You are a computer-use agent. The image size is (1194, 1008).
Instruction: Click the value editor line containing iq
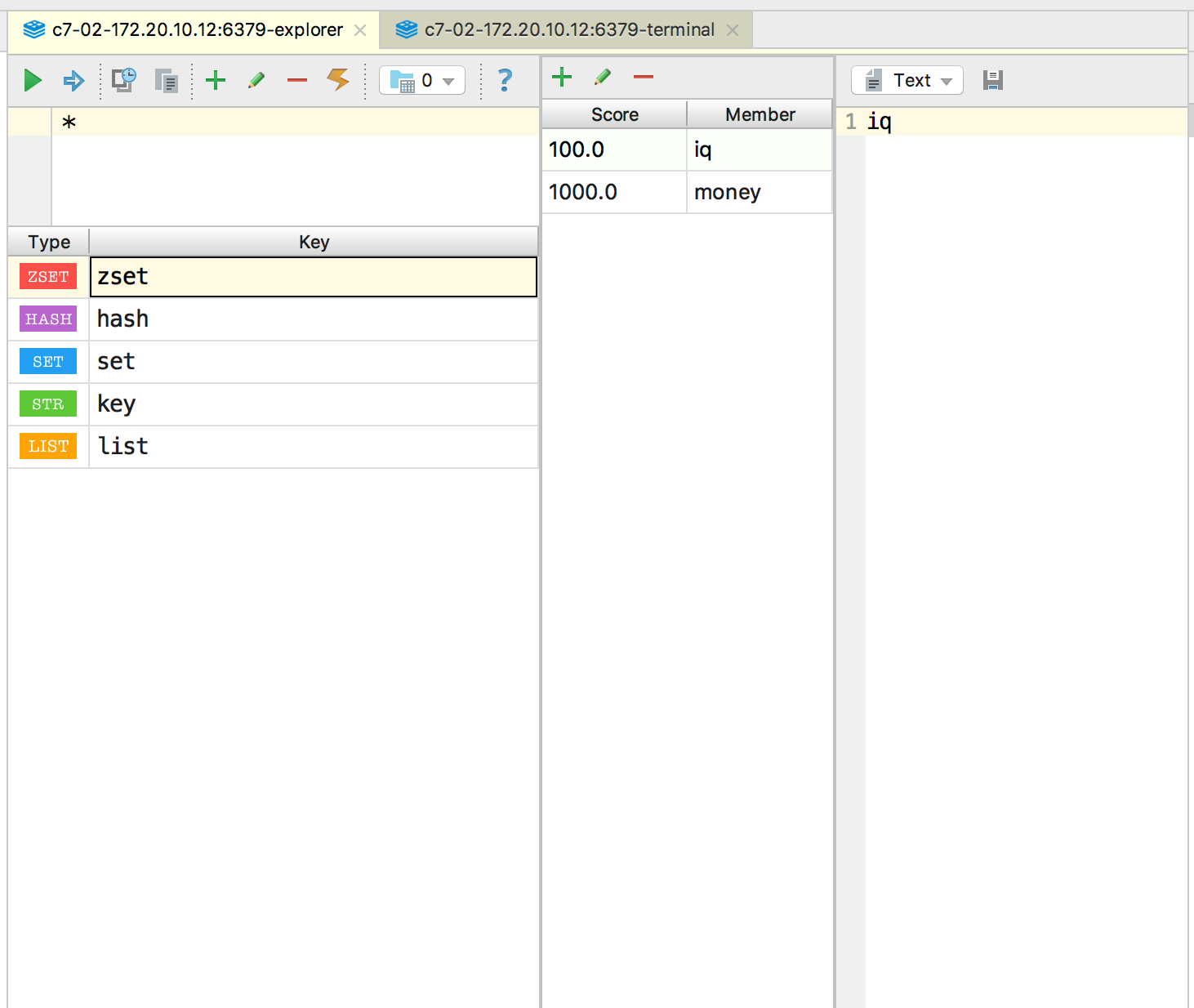point(1026,122)
